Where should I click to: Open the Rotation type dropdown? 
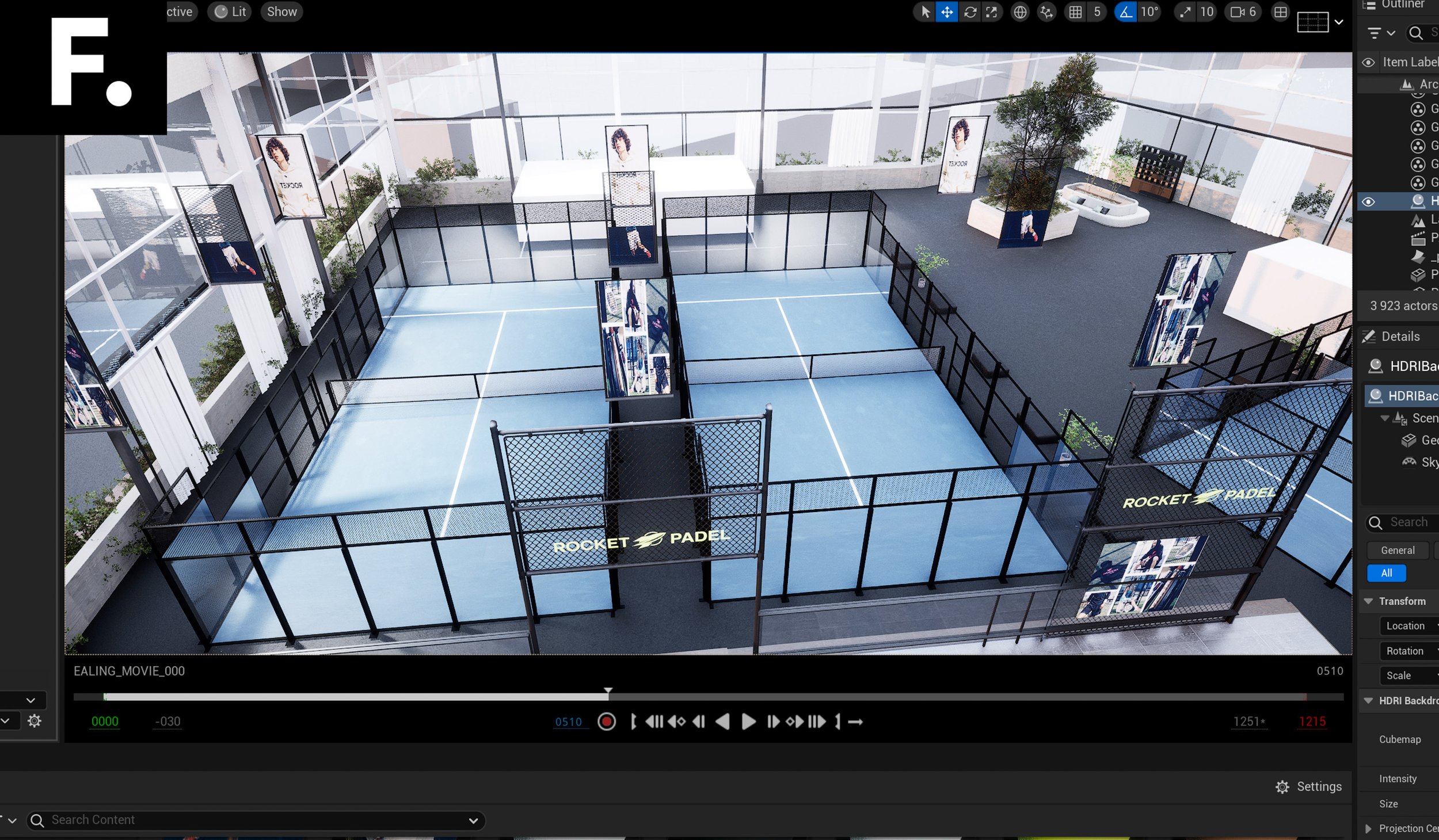[x=1409, y=651]
